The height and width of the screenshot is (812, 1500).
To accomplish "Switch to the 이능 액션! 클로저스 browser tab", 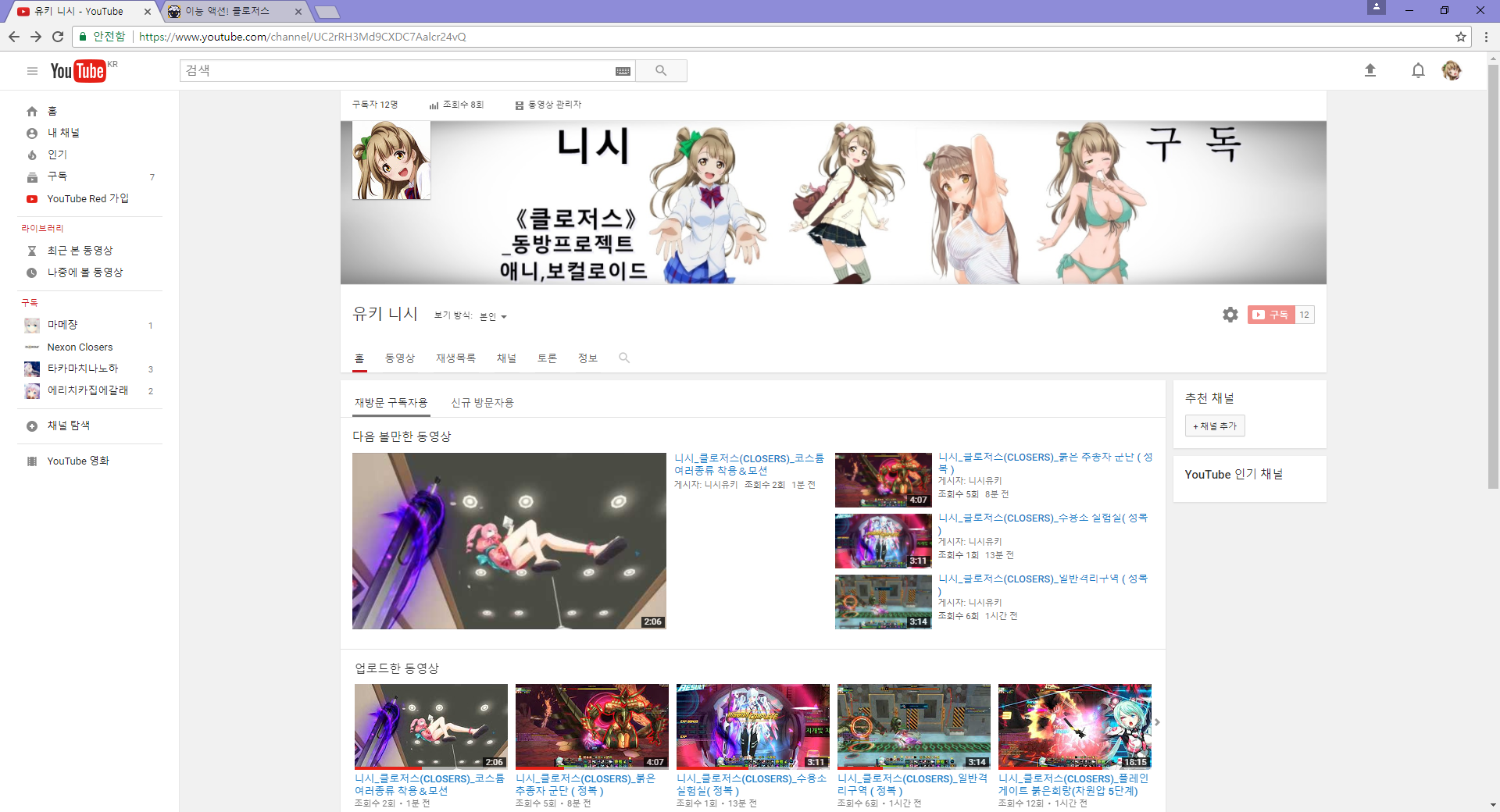I will [x=227, y=11].
